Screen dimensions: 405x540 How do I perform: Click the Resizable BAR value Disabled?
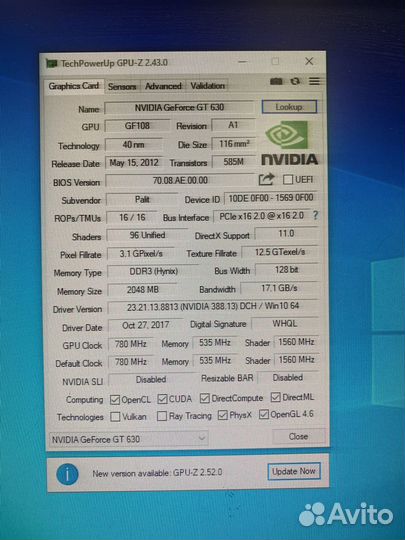tap(288, 378)
